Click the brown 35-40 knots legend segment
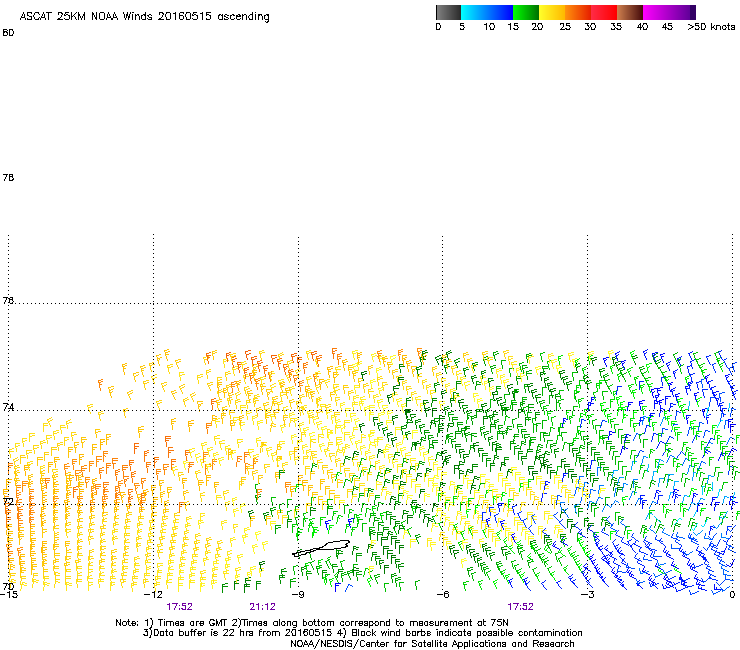The height and width of the screenshot is (650, 740). [x=630, y=12]
